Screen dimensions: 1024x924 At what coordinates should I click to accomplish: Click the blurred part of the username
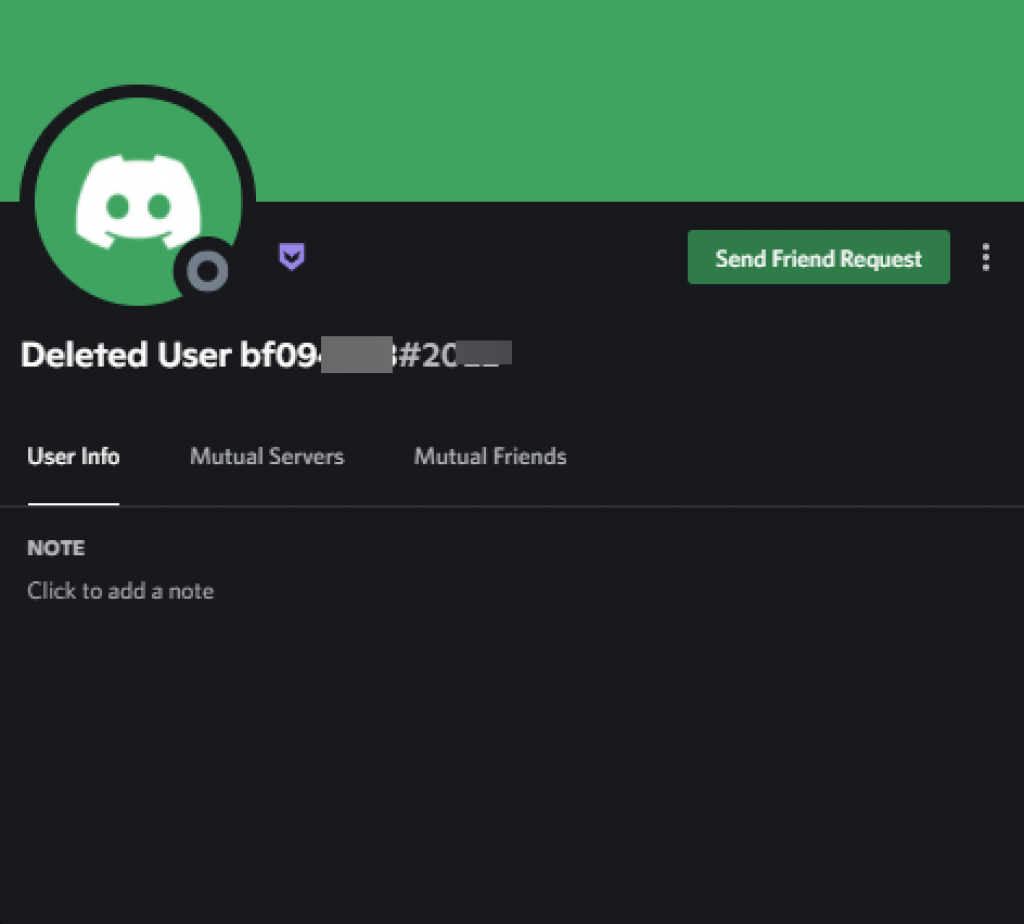click(357, 355)
